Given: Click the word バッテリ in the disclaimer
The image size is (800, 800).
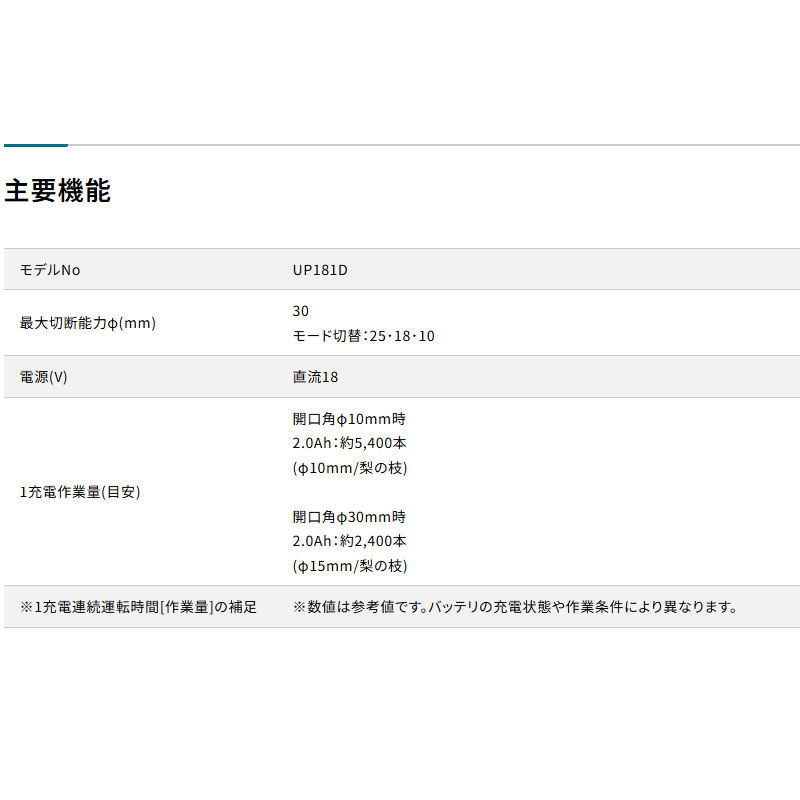Looking at the screenshot, I should tap(455, 607).
